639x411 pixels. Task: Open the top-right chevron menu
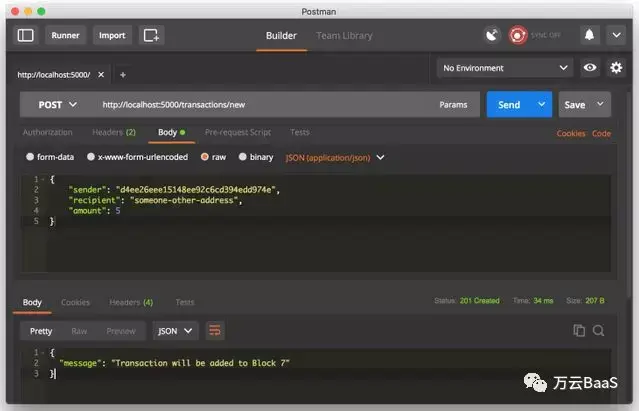[x=616, y=35]
